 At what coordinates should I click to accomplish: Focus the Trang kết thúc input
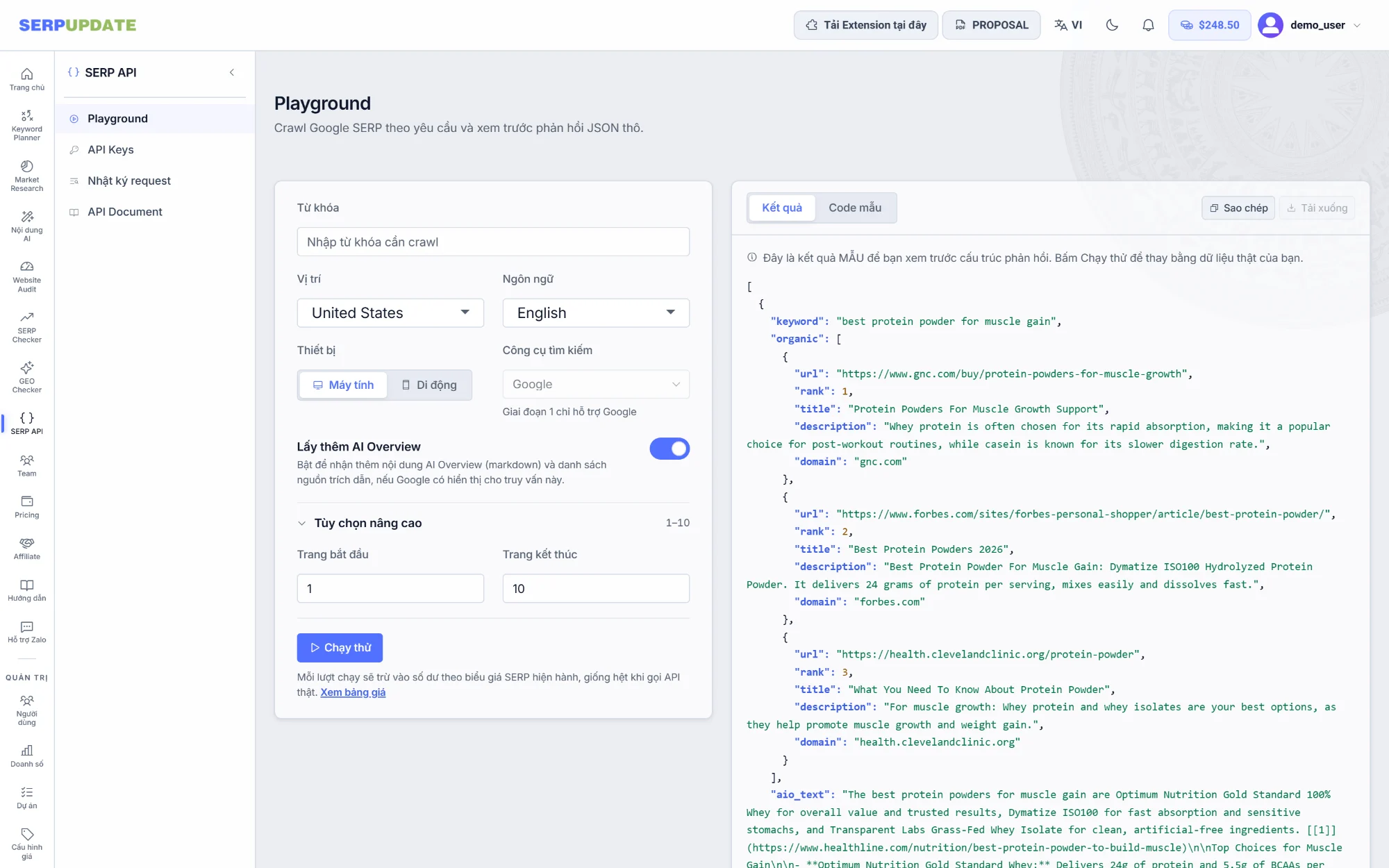[x=596, y=588]
